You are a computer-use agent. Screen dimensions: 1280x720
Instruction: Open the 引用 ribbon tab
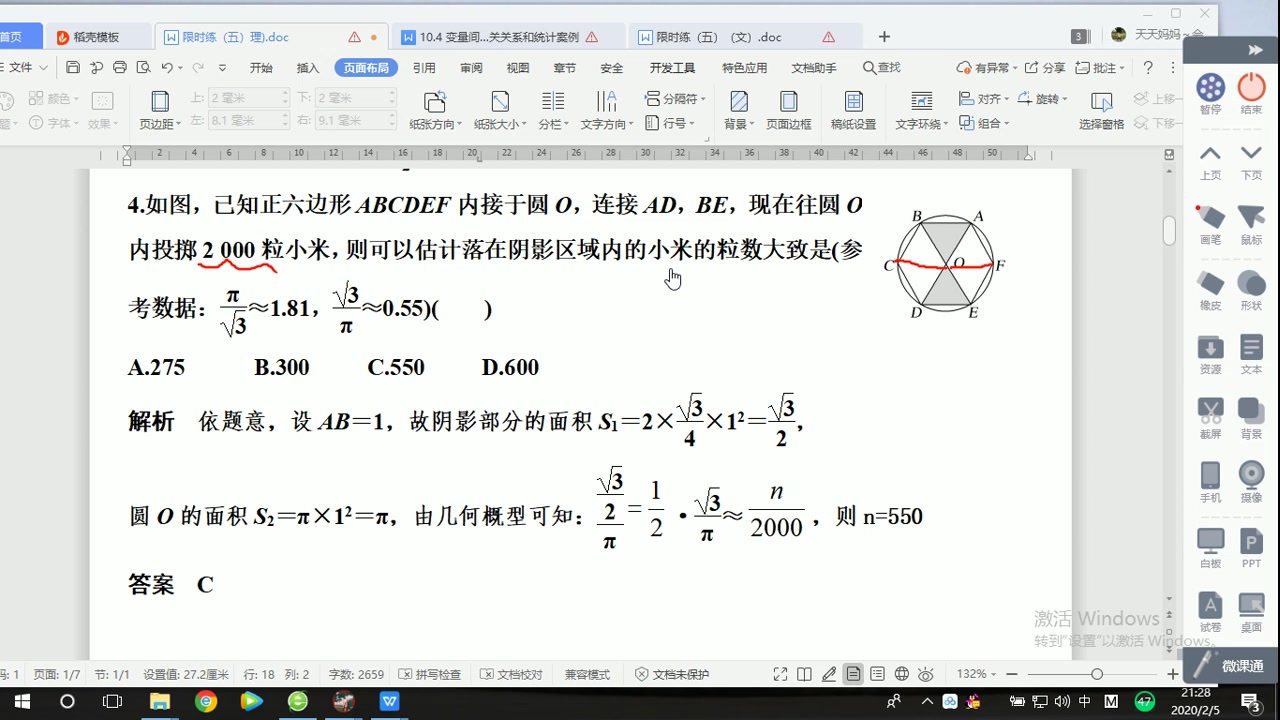[424, 68]
